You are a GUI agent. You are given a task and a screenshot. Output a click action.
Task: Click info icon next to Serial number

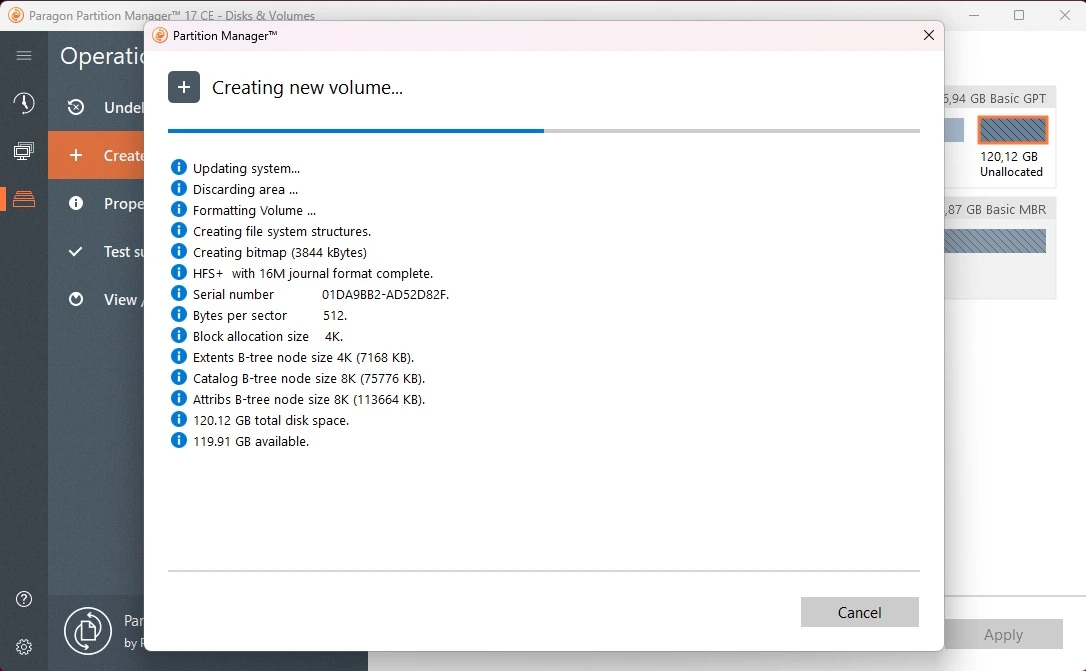[179, 293]
